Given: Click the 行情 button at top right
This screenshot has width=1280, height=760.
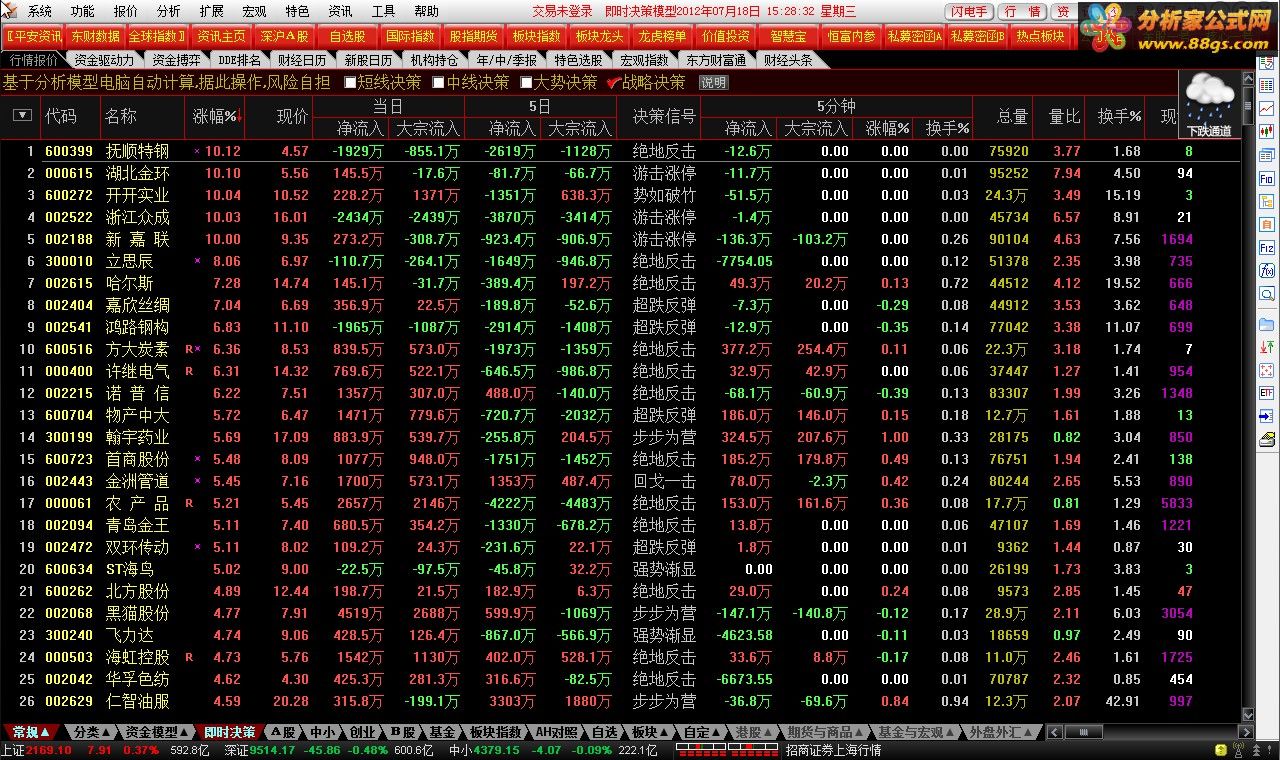Looking at the screenshot, I should point(1023,12).
